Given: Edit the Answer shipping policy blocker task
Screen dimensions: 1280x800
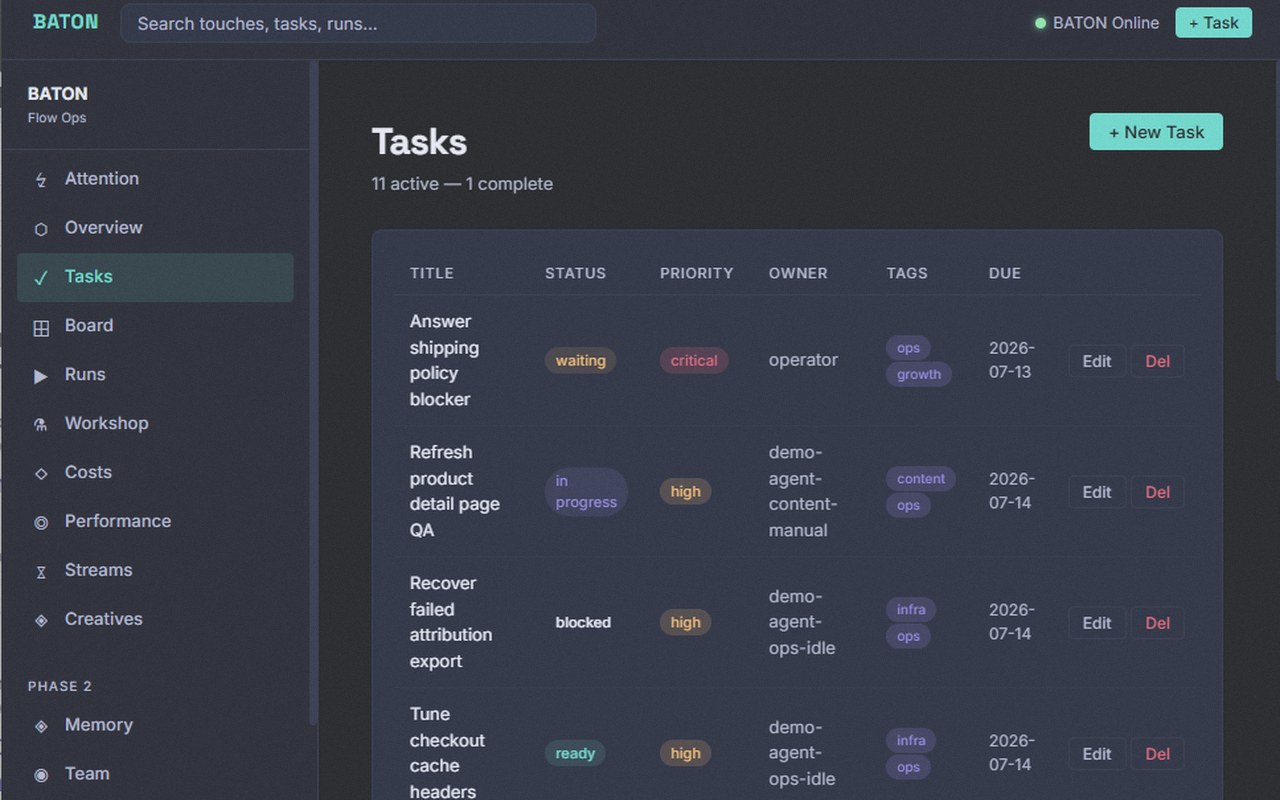Looking at the screenshot, I should (x=1097, y=361).
